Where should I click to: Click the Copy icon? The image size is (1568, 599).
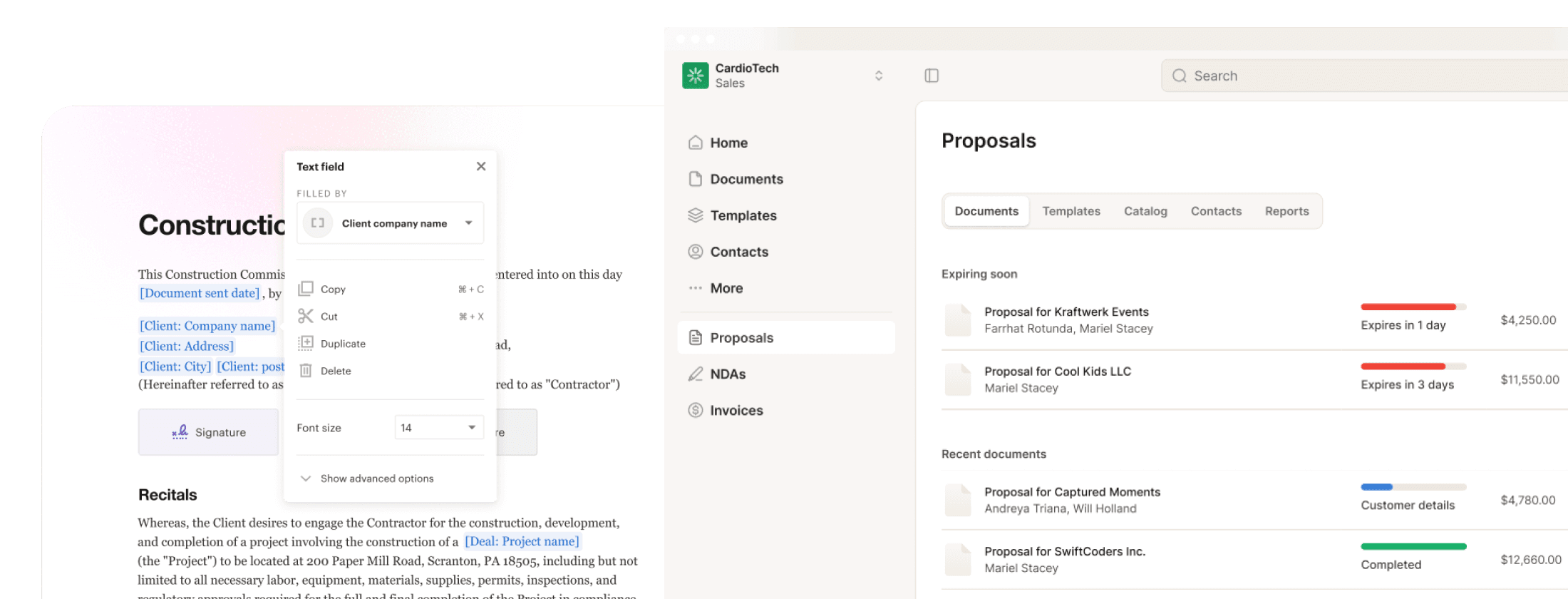click(306, 289)
